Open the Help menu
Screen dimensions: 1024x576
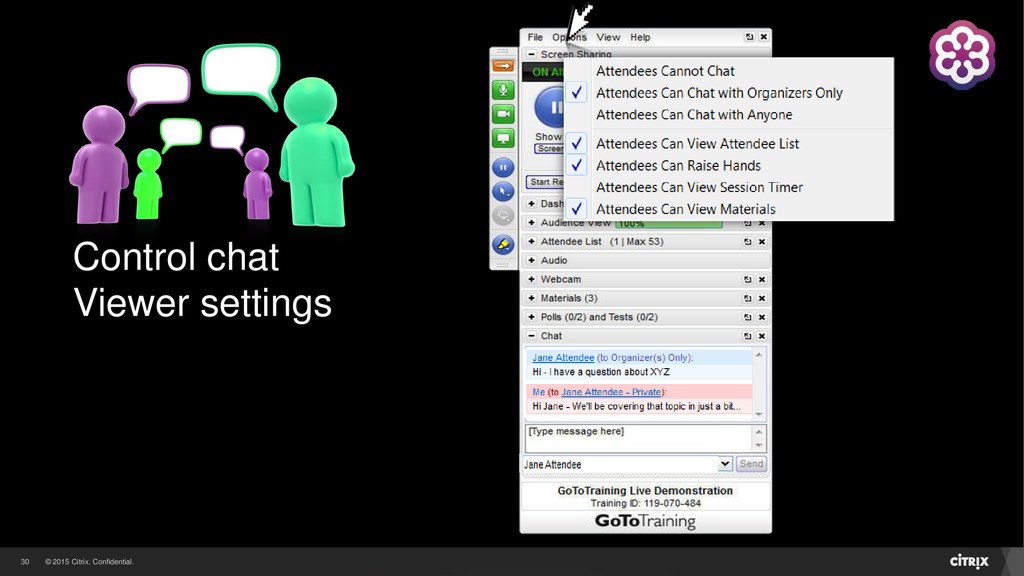pyautogui.click(x=640, y=37)
